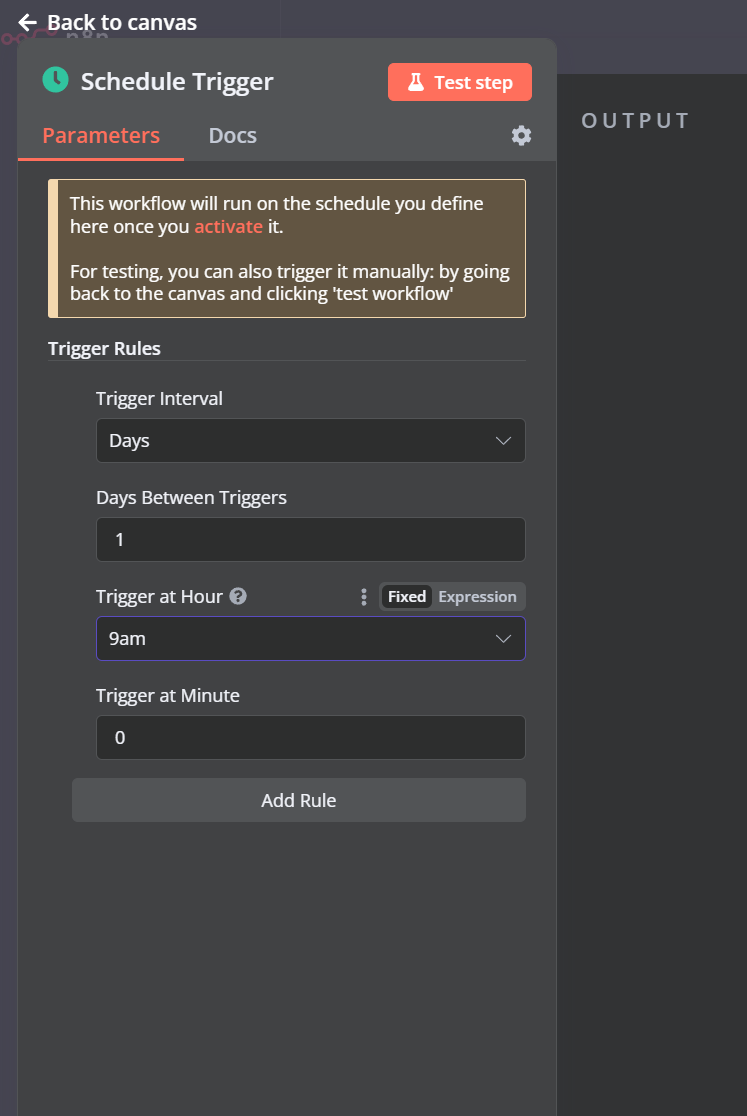Image resolution: width=747 pixels, height=1116 pixels.
Task: Click the Trigger Interval chevron arrow
Action: [x=504, y=441]
